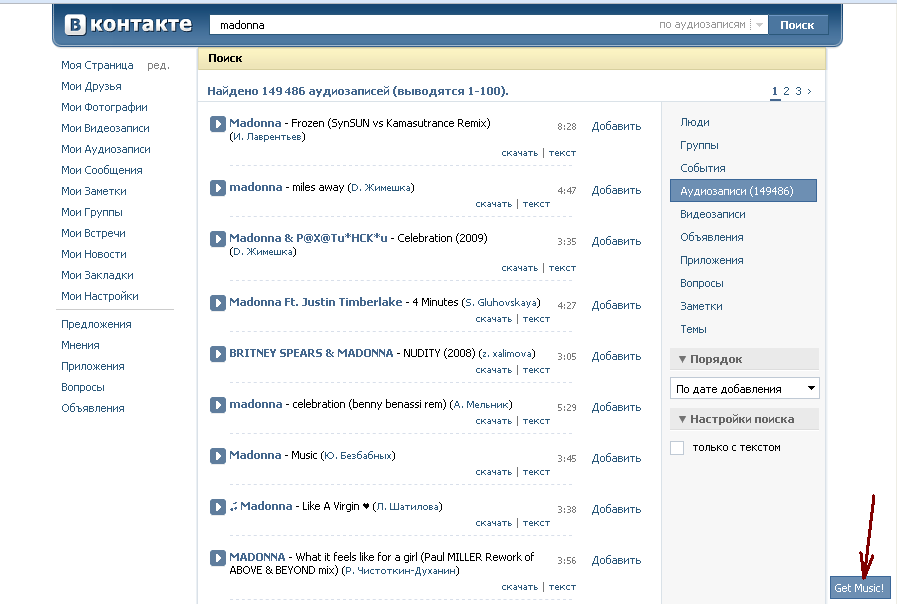Open uploader S. Gluhovskaya profile link
The image size is (897, 604).
pyautogui.click(x=501, y=303)
